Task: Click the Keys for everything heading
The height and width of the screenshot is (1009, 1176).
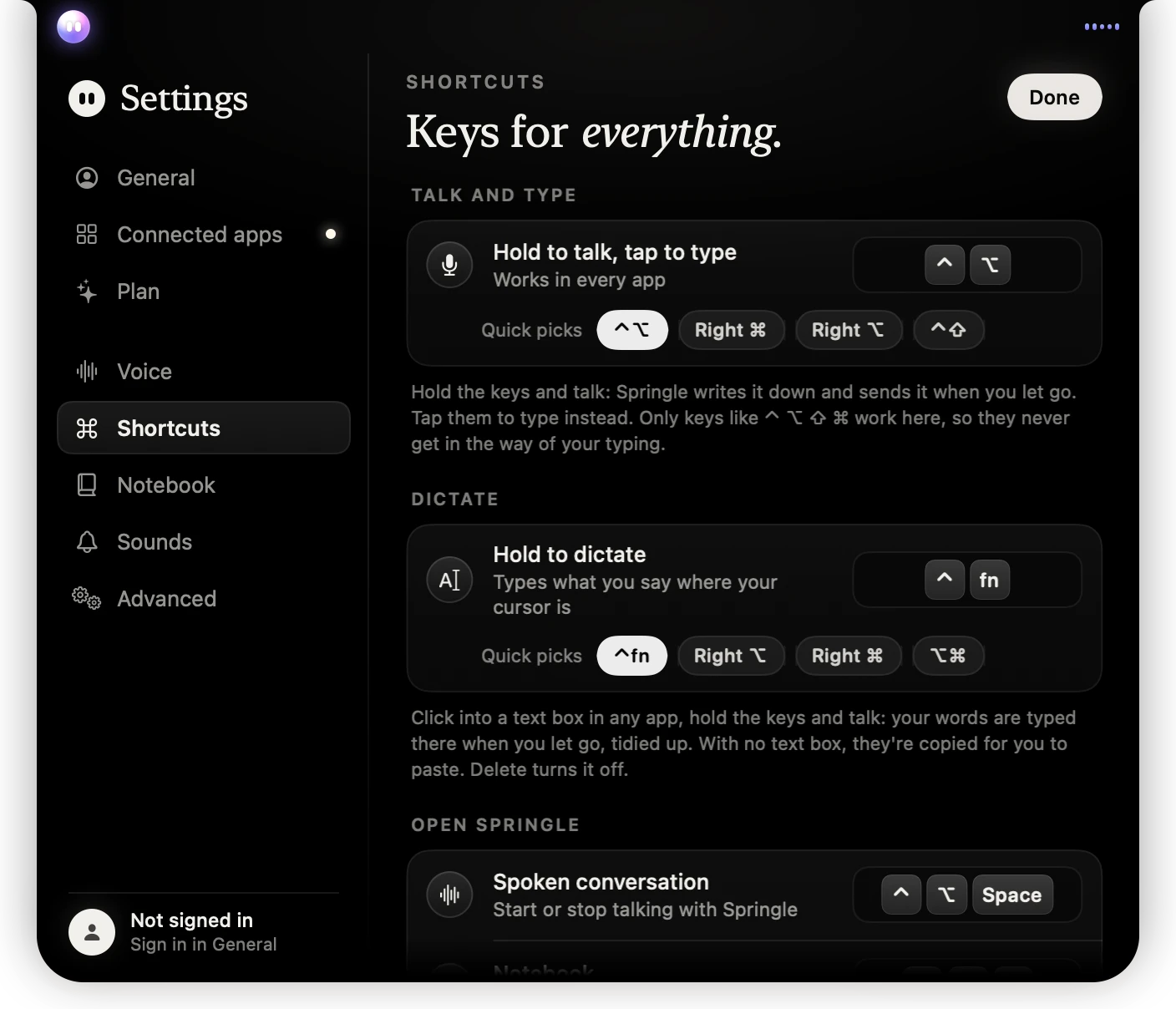Action: (x=594, y=132)
